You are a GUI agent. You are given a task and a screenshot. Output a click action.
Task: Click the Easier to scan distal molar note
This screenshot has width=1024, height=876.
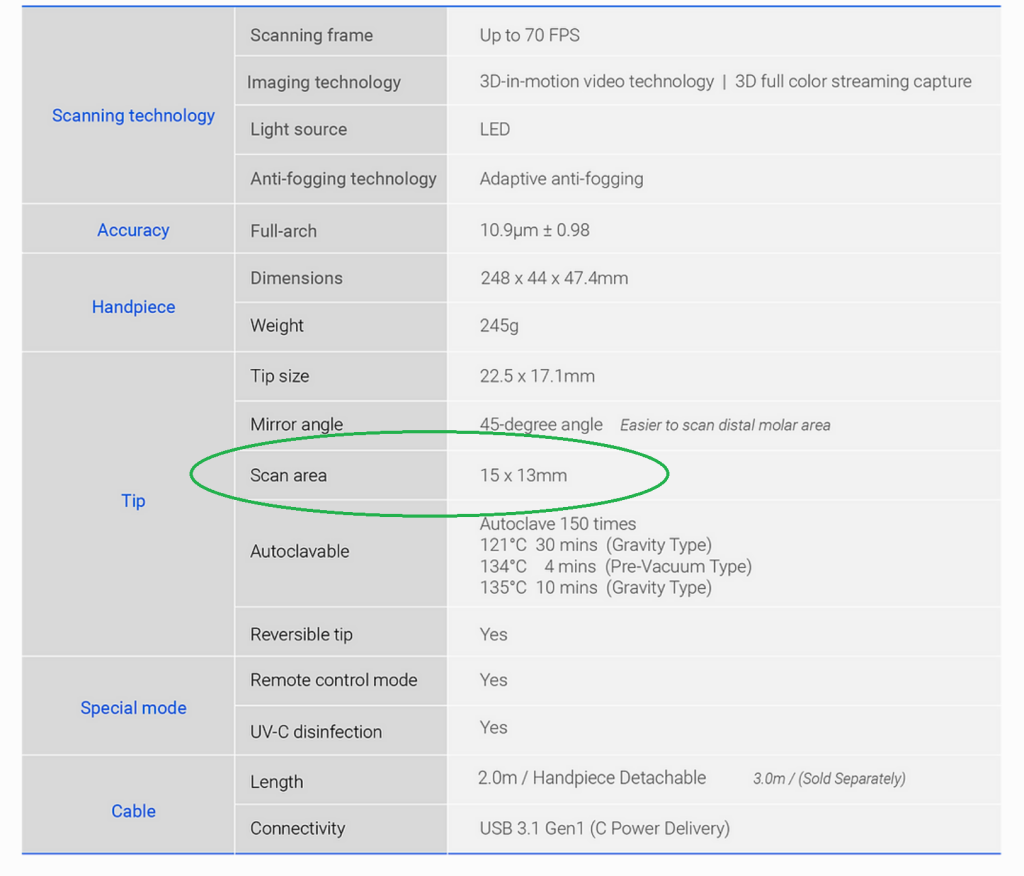coord(725,425)
